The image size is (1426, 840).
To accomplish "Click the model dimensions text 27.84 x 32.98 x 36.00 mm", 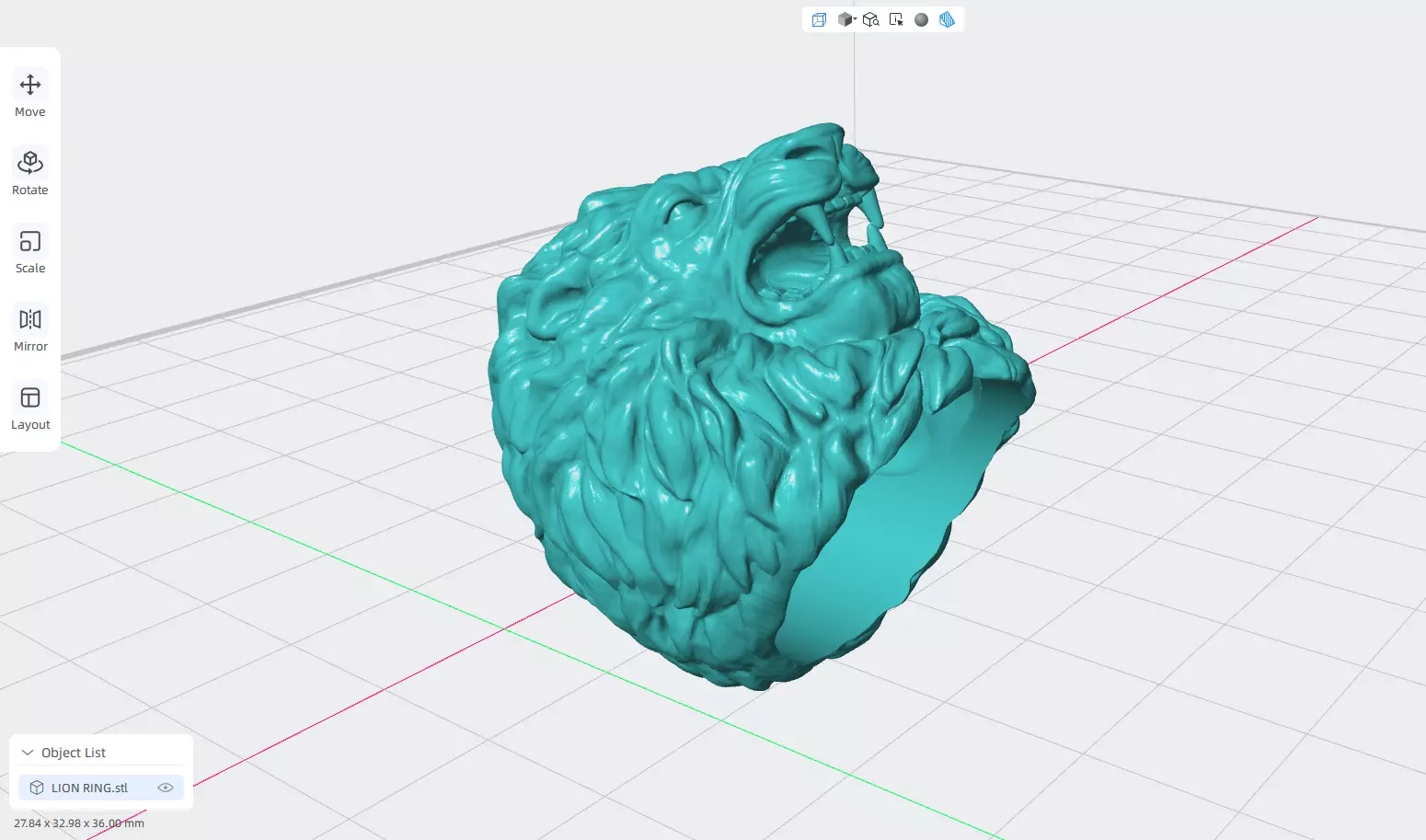I will 79,823.
